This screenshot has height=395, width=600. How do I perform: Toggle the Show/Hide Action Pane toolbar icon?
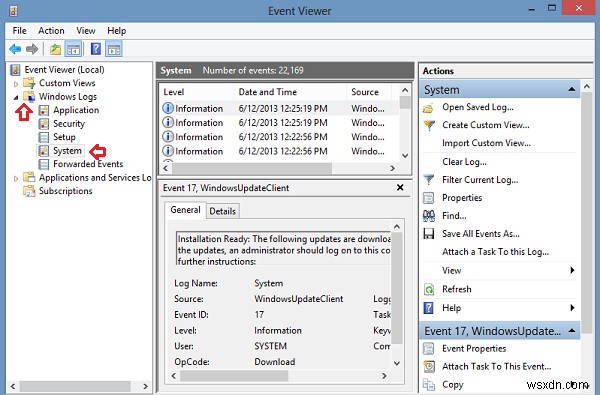114,49
